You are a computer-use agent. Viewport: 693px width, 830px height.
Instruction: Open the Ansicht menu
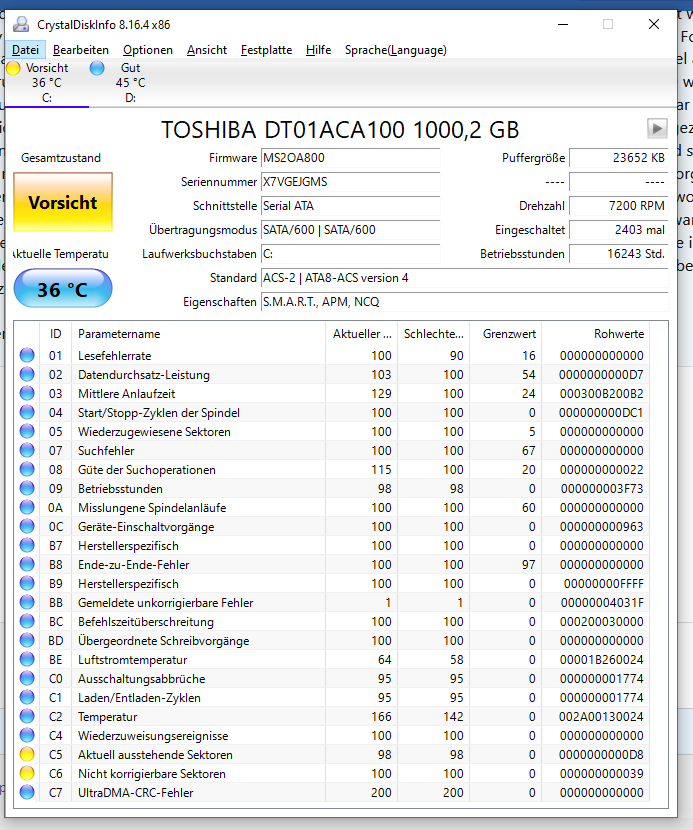point(206,50)
